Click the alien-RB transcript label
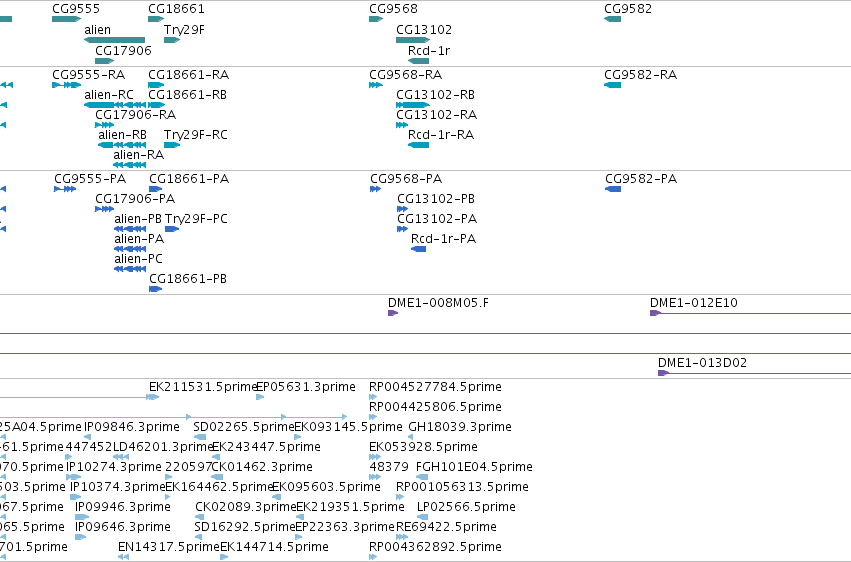The image size is (851, 562). tap(122, 135)
